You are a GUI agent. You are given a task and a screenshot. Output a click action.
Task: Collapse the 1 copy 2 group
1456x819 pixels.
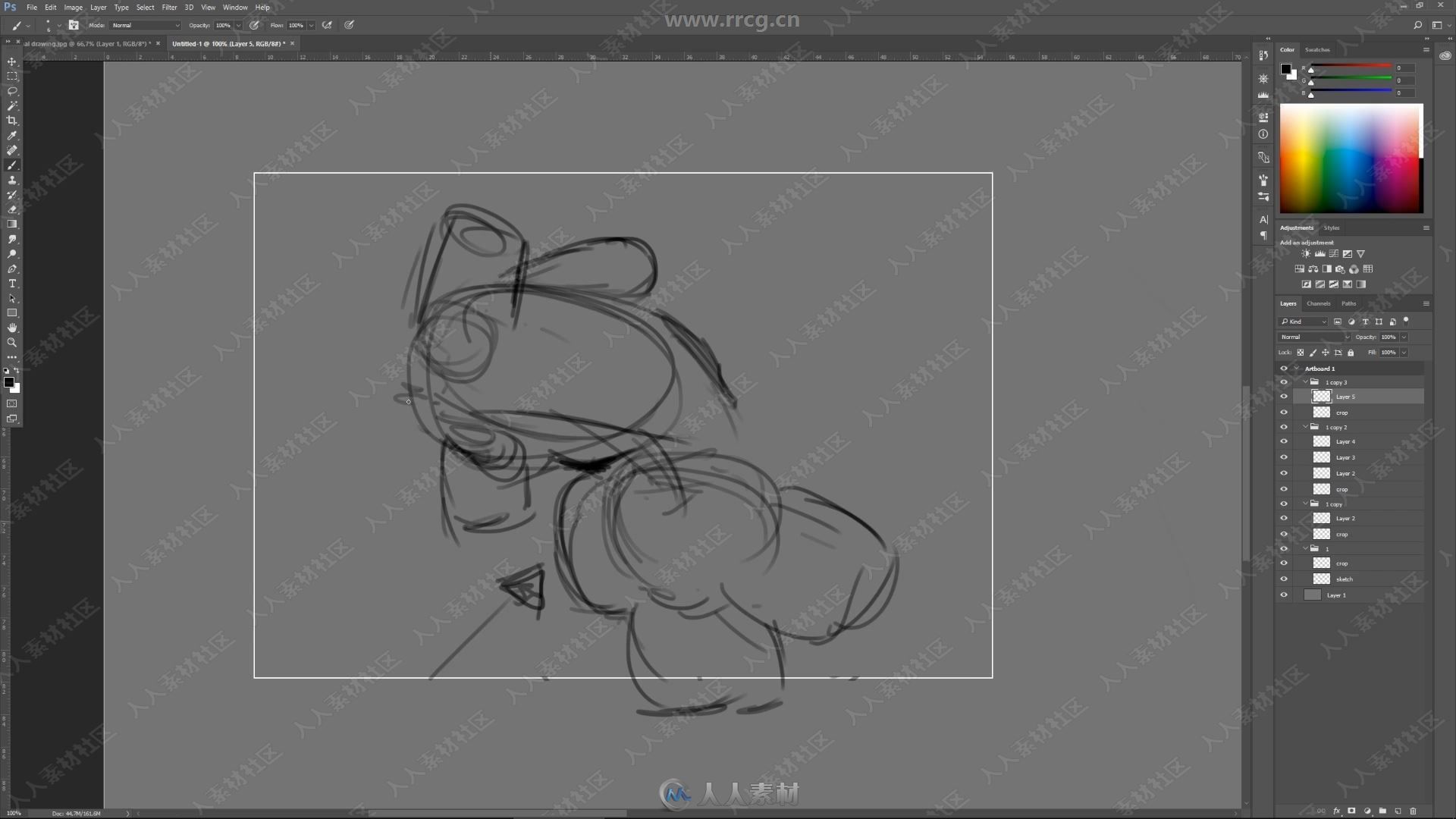[1306, 427]
